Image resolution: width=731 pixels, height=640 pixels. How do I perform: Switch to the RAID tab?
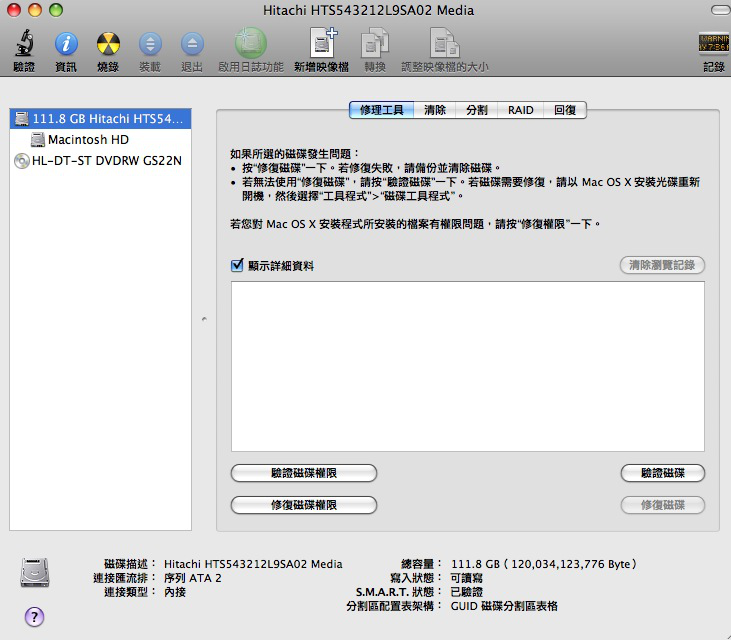(520, 110)
